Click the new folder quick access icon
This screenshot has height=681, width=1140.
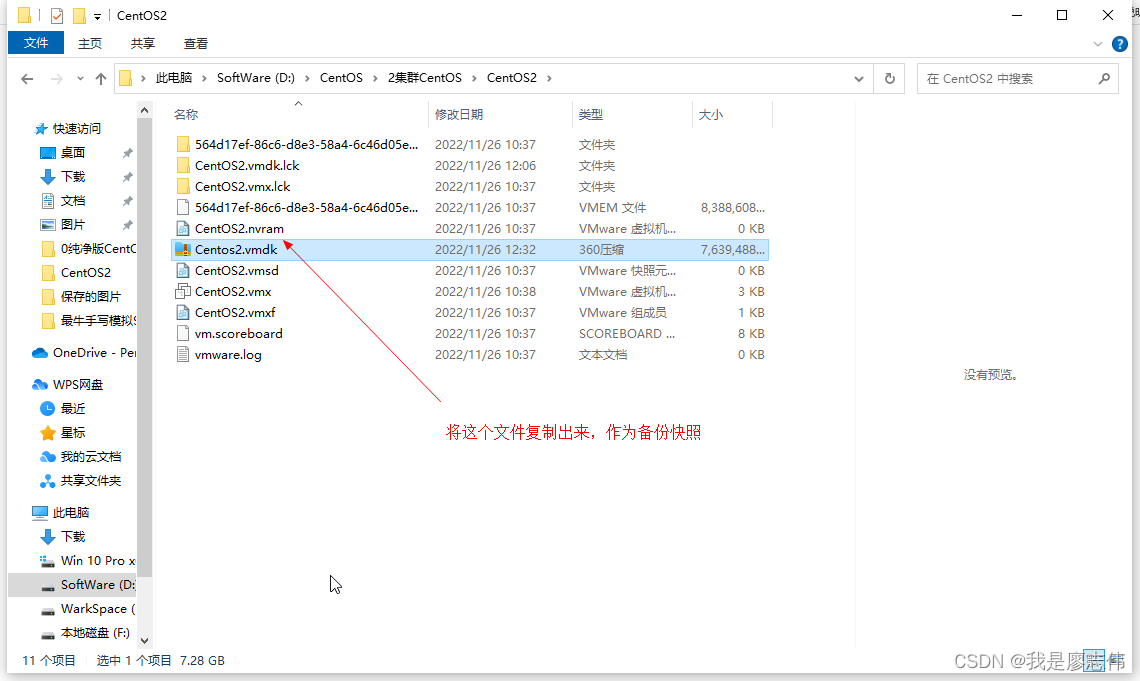79,15
